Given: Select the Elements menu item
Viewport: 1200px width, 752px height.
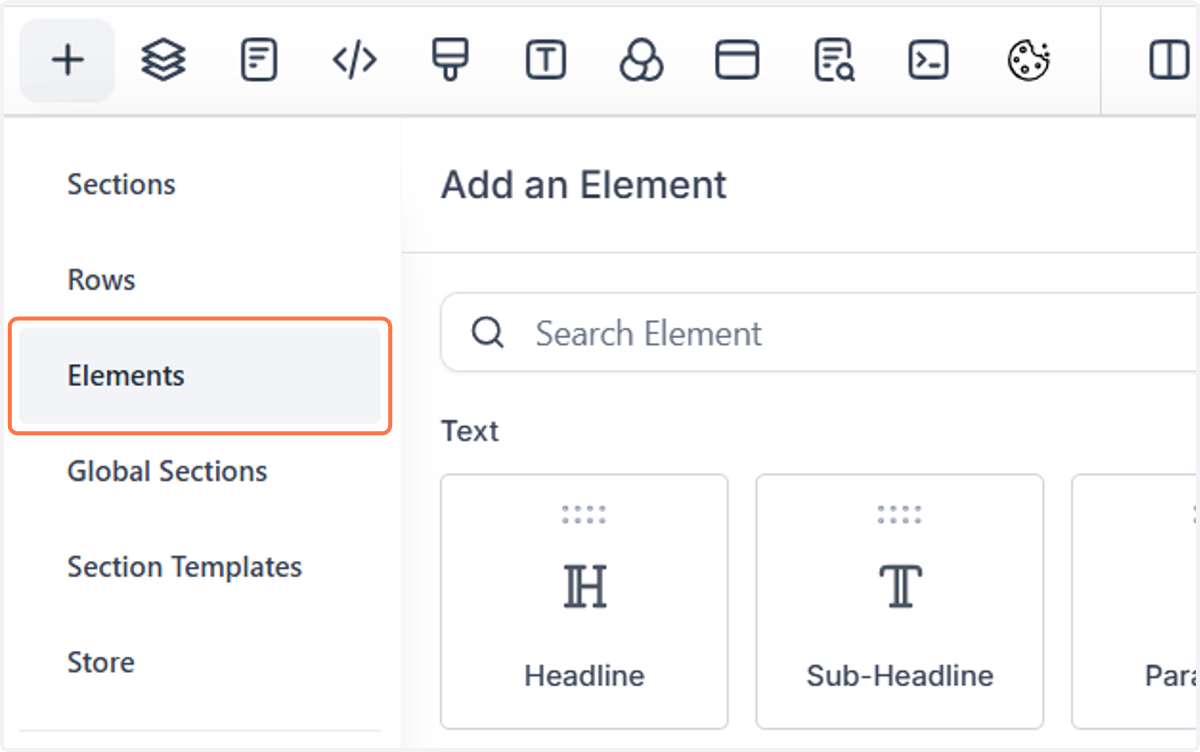Looking at the screenshot, I should pos(200,376).
